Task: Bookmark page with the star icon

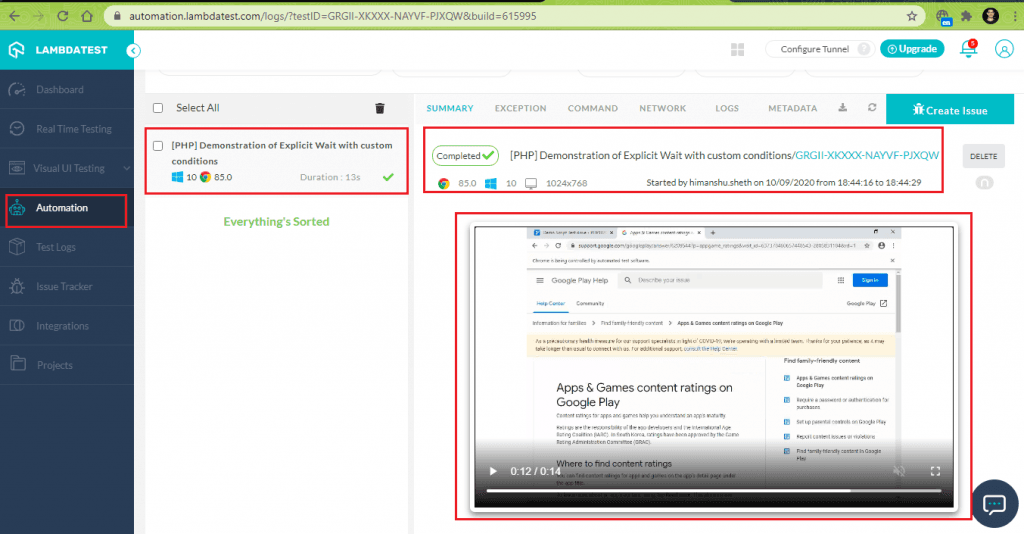Action: pos(912,16)
